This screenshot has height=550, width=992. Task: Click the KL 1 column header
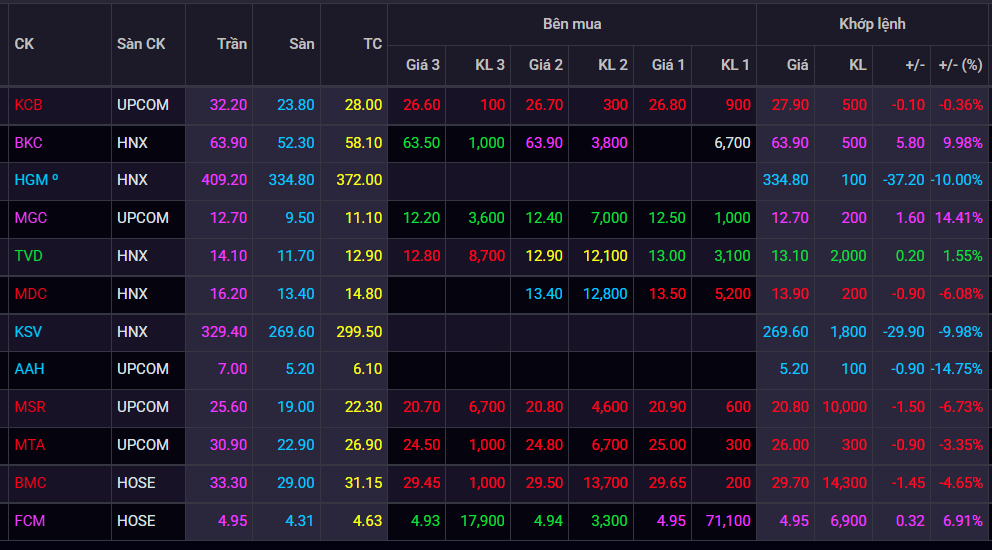735,65
